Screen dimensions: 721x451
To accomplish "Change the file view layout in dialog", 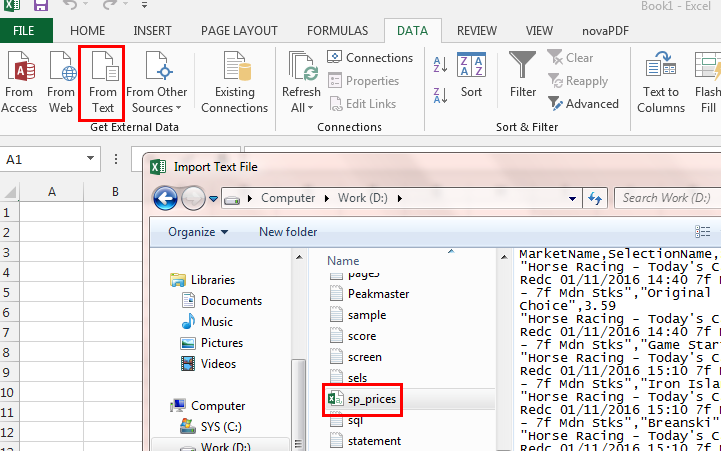I will click(x=703, y=232).
